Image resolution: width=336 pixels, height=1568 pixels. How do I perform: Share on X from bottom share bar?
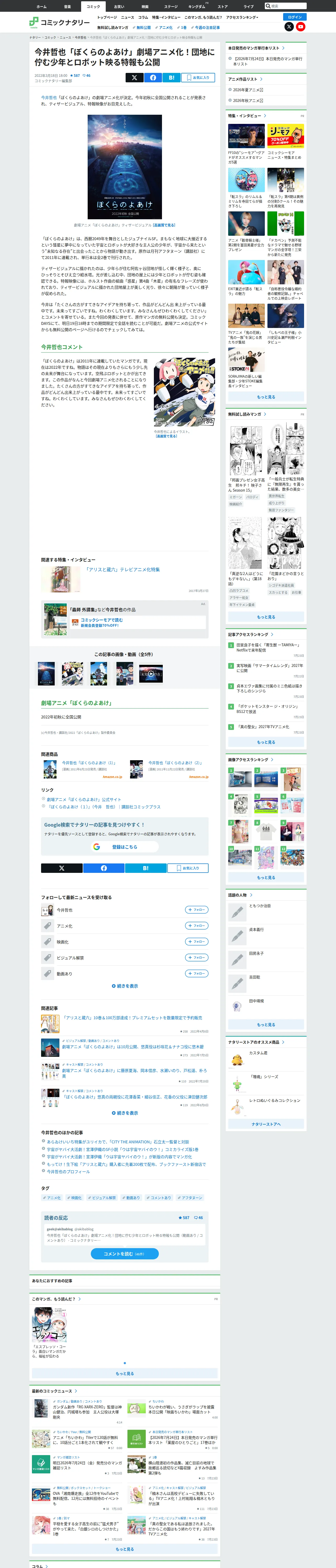click(x=61, y=868)
